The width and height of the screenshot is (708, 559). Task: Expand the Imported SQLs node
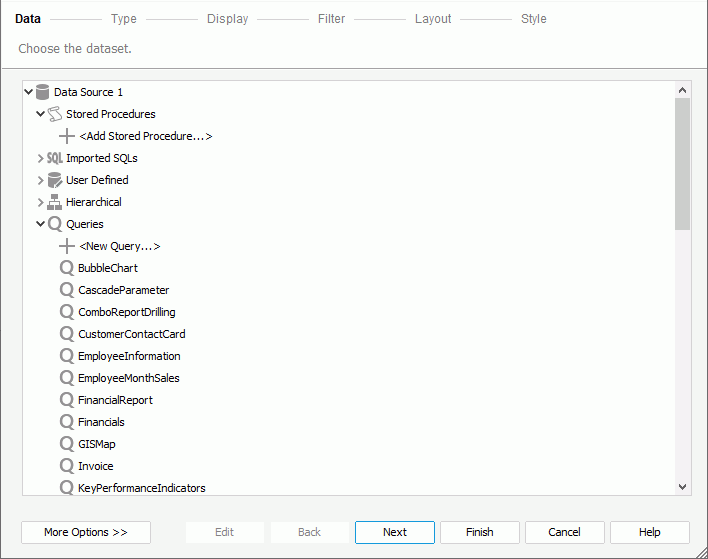point(41,158)
